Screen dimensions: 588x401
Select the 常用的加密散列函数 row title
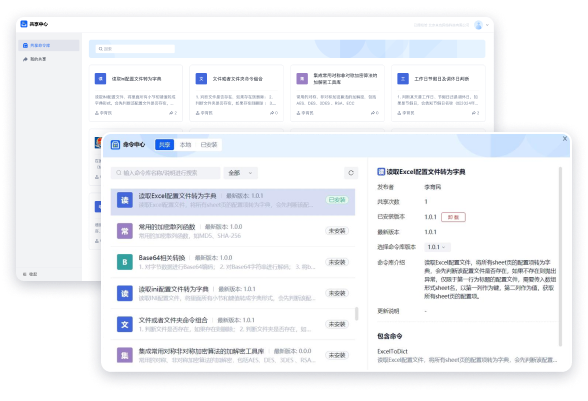pyautogui.click(x=167, y=227)
